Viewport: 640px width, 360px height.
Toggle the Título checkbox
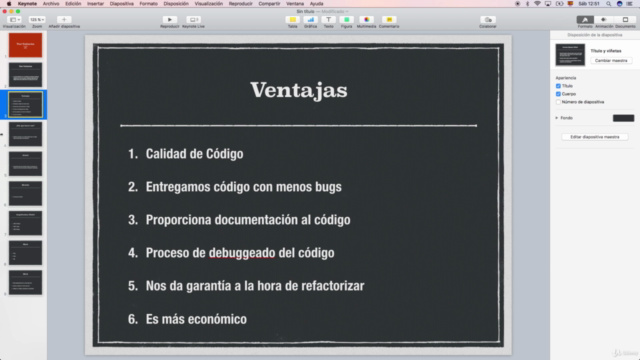[x=558, y=86]
